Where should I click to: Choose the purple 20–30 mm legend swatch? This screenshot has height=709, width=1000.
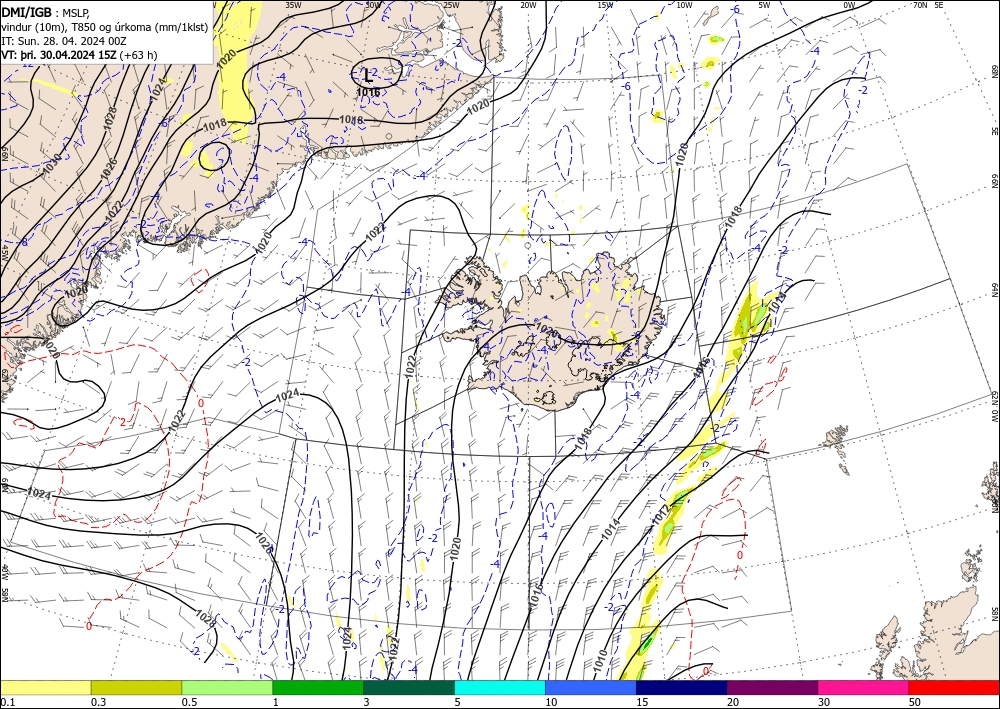[772, 687]
